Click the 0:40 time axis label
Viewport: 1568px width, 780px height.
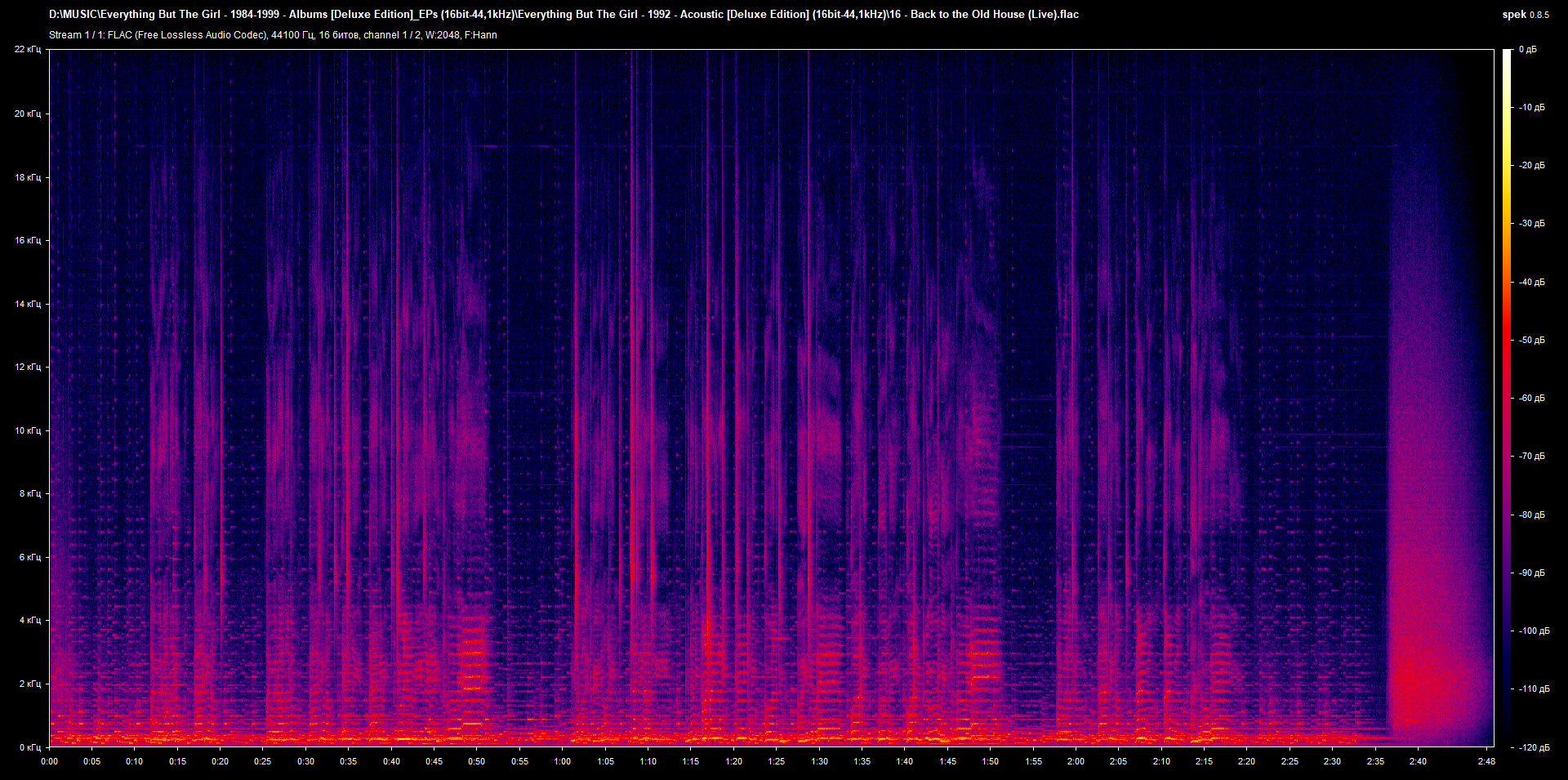coord(391,761)
